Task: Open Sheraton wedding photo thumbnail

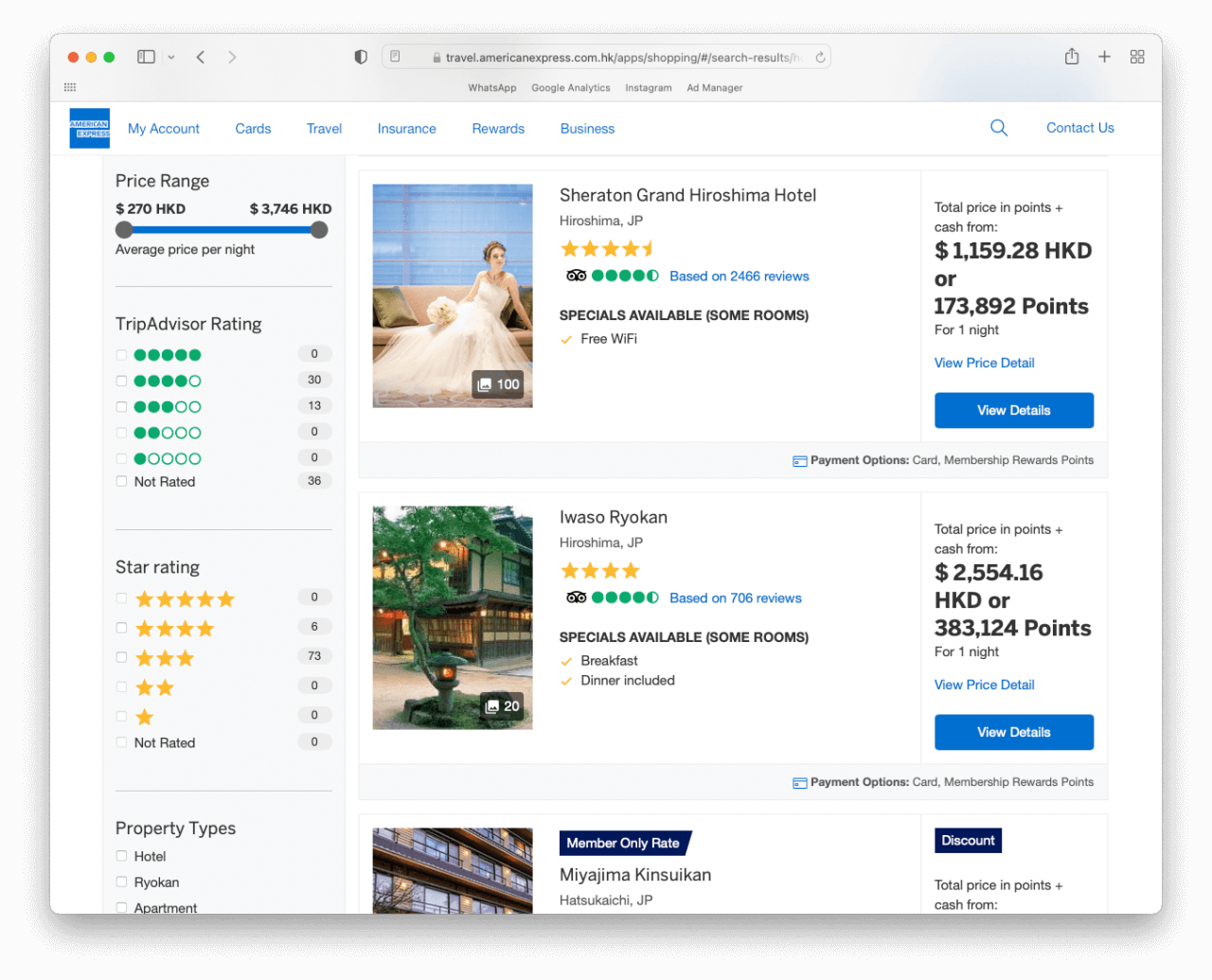Action: [453, 295]
